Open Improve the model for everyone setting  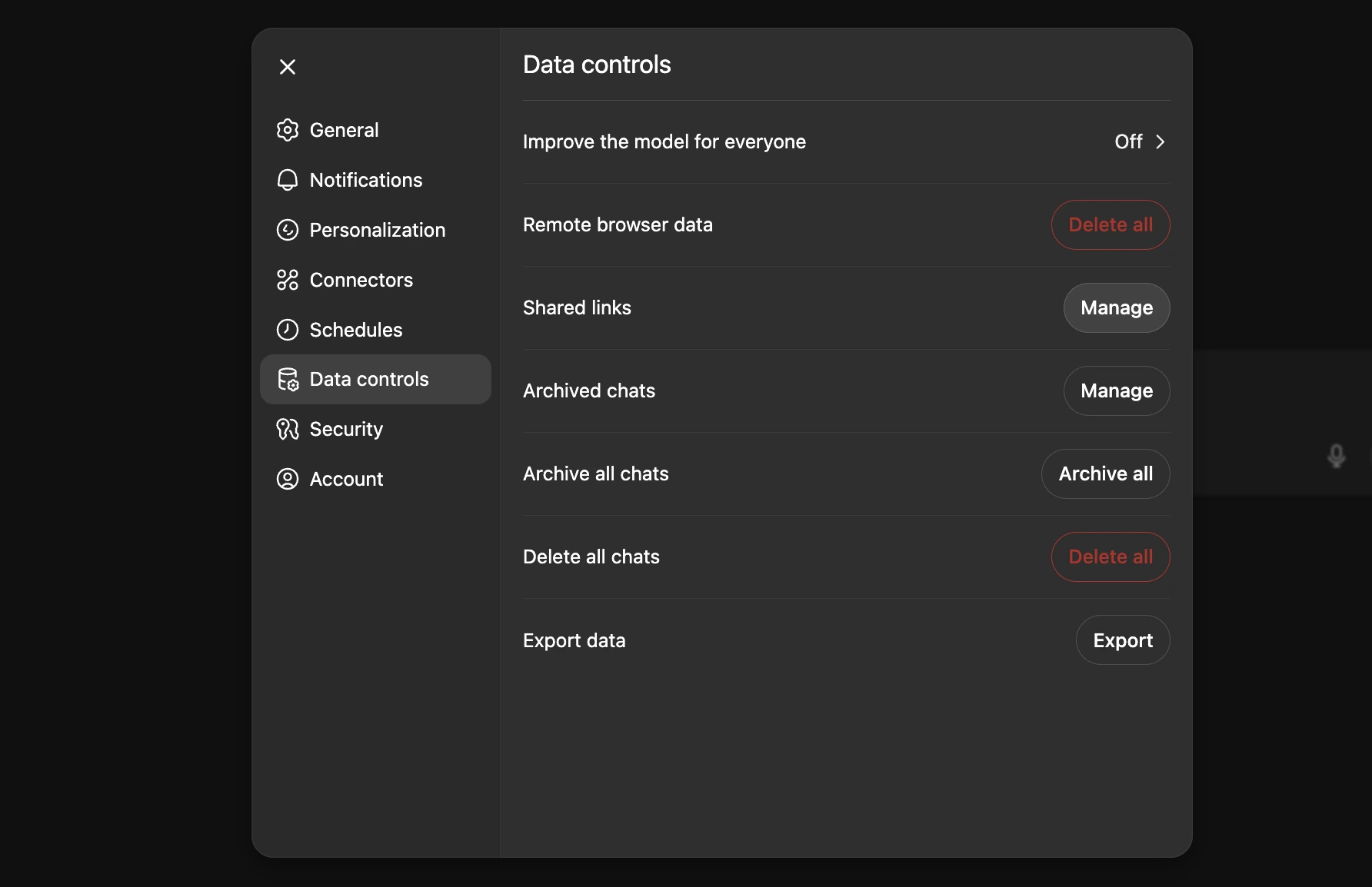pyautogui.click(x=664, y=141)
